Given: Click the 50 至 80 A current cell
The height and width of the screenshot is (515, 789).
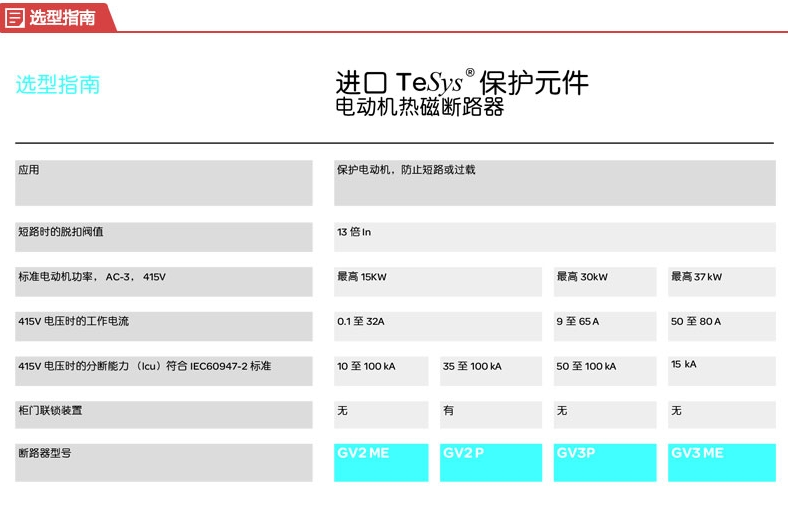Looking at the screenshot, I should 696,322.
